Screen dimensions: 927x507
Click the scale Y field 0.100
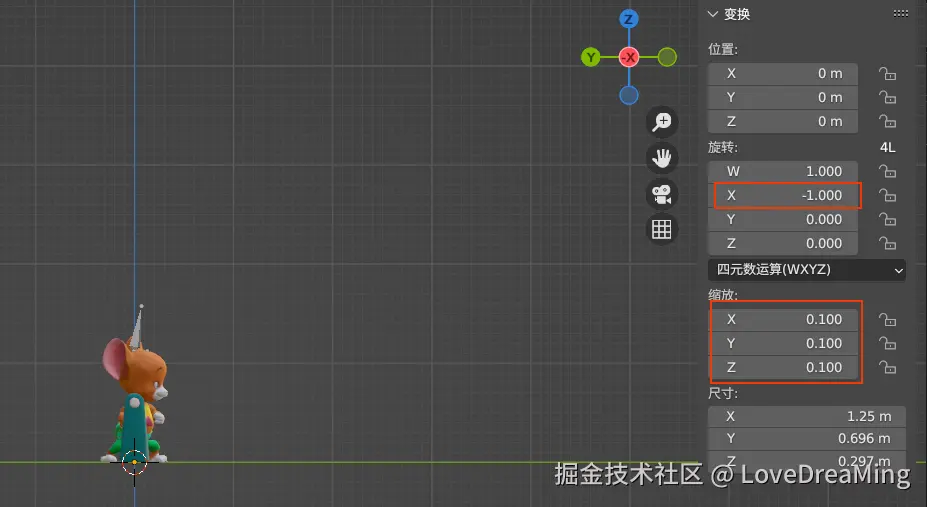pyautogui.click(x=783, y=343)
